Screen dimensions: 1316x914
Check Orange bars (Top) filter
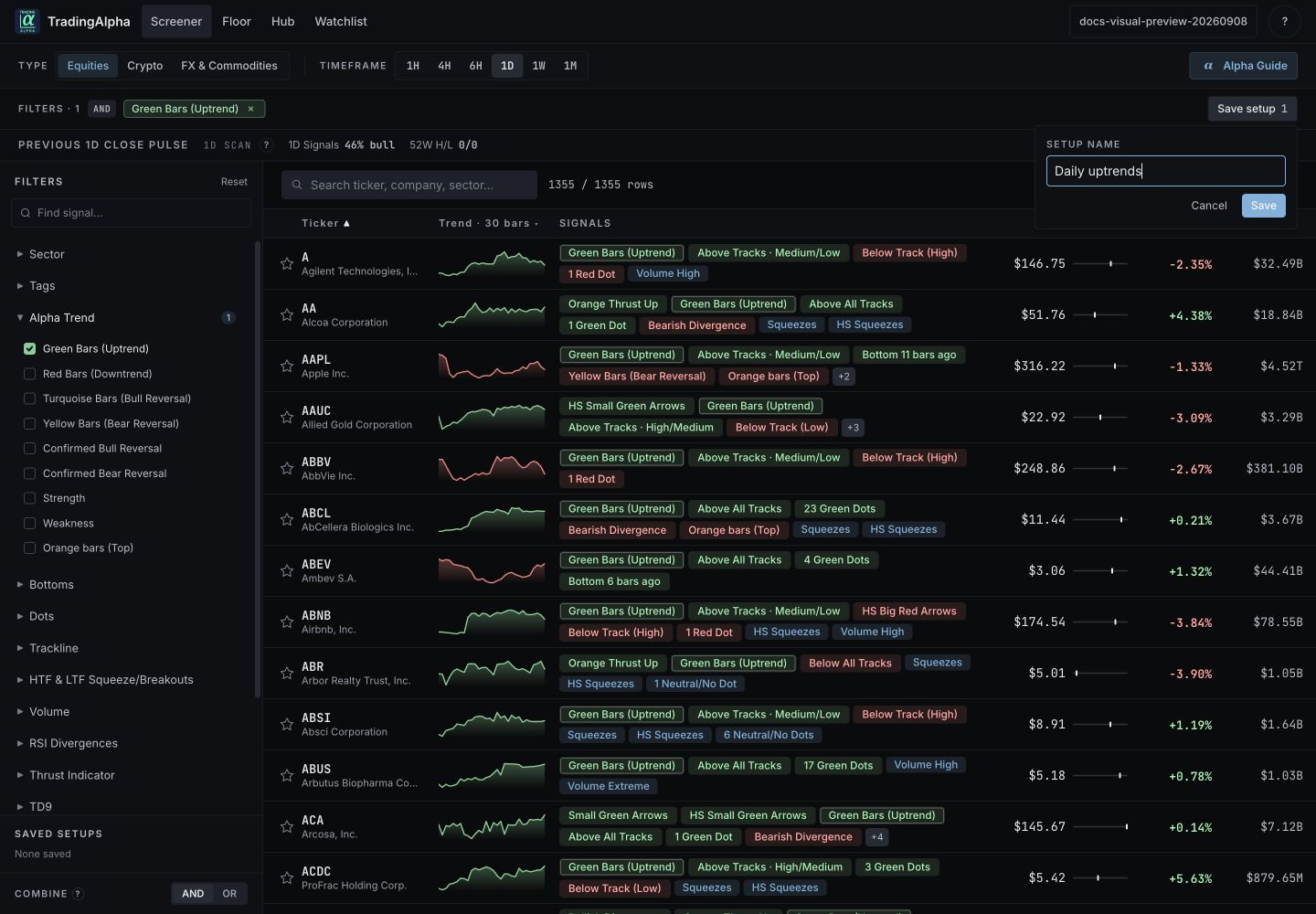coord(30,548)
